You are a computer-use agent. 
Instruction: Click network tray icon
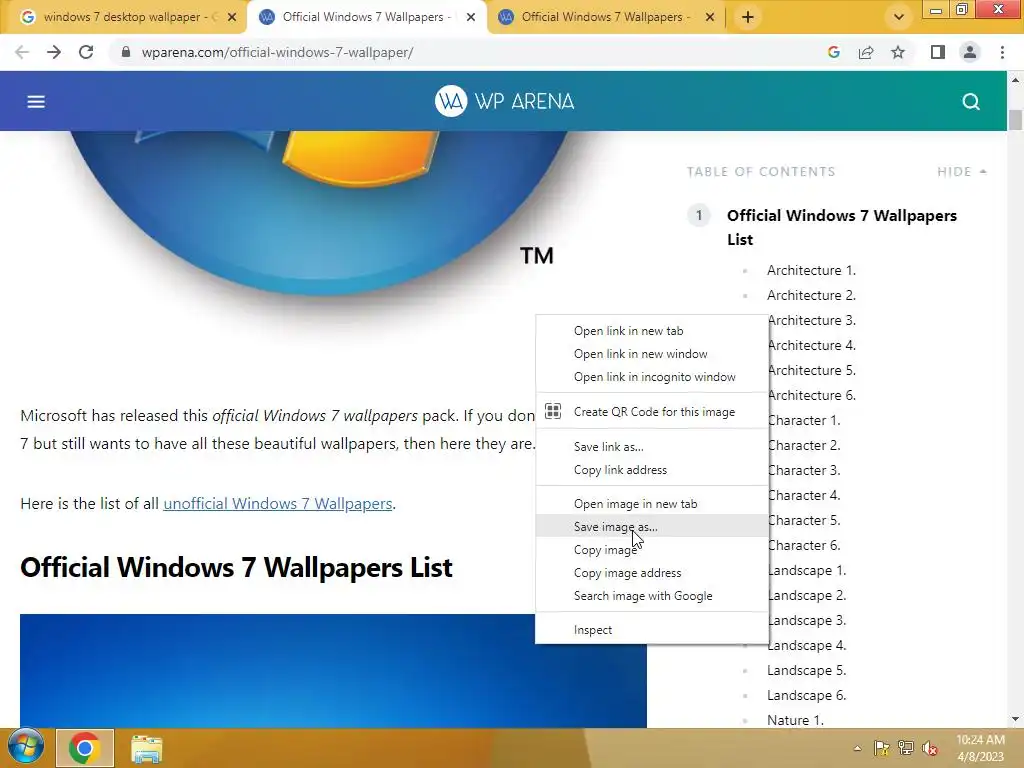pos(906,748)
